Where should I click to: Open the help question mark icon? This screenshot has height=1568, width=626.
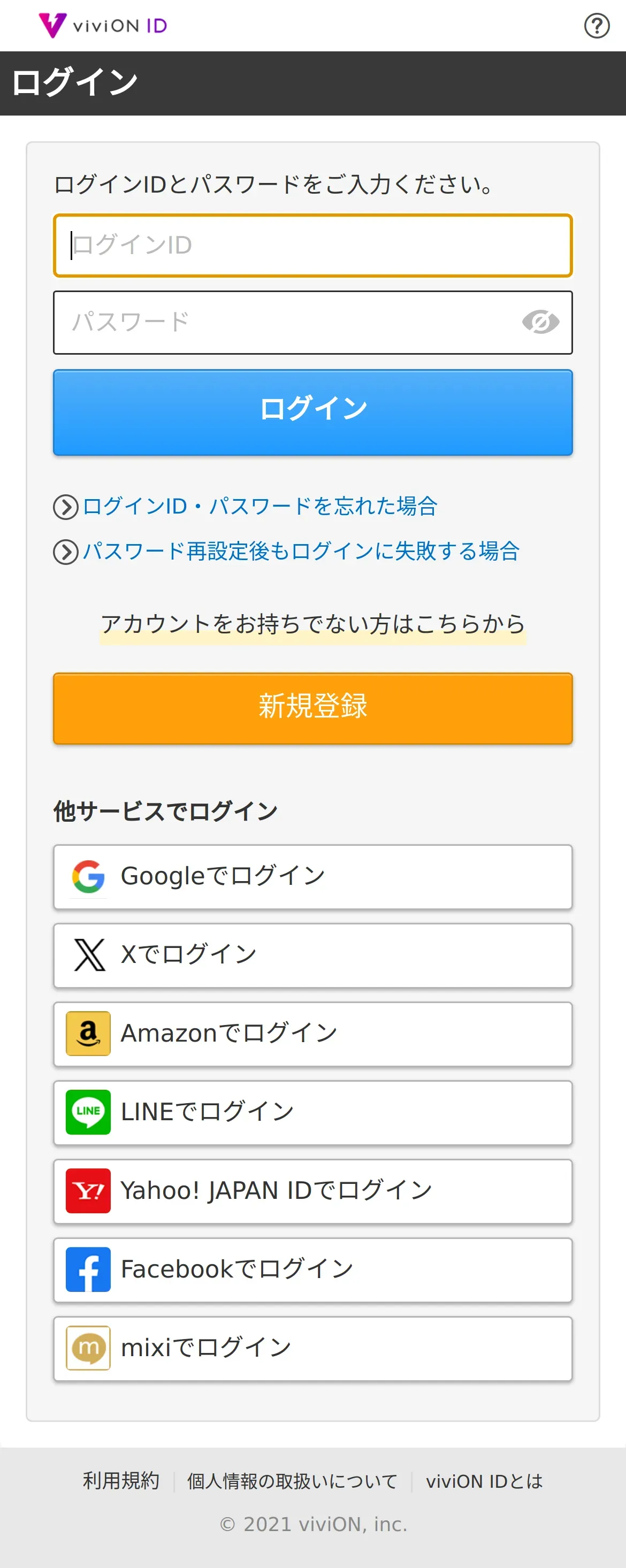click(x=596, y=26)
